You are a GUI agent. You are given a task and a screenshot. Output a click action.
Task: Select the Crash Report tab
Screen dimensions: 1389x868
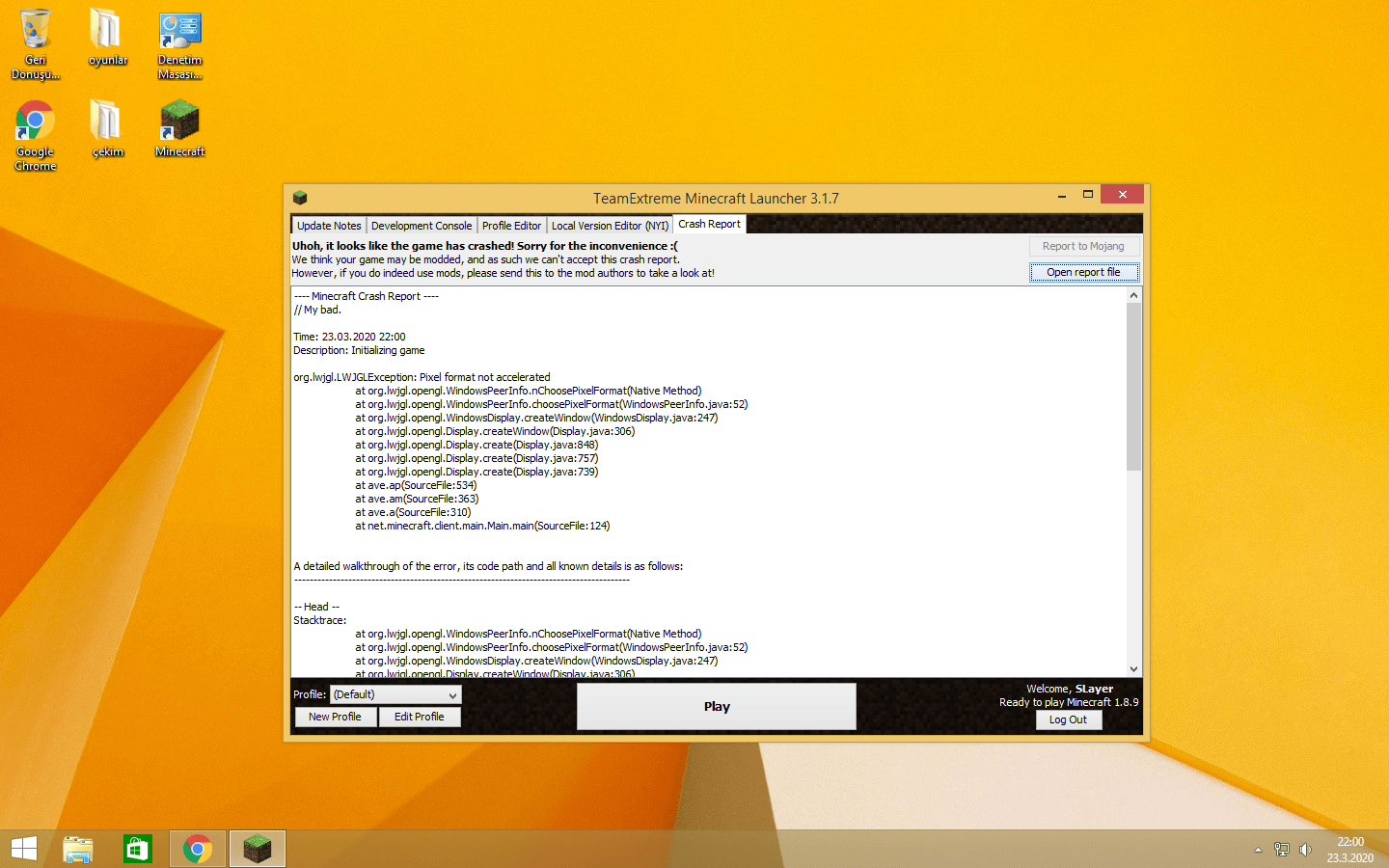[x=709, y=224]
